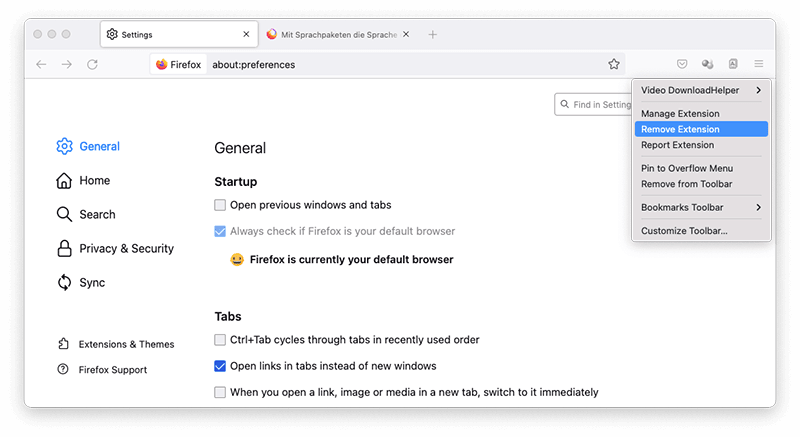Open the Firefox hamburger application menu
This screenshot has width=800, height=437.
pos(759,64)
